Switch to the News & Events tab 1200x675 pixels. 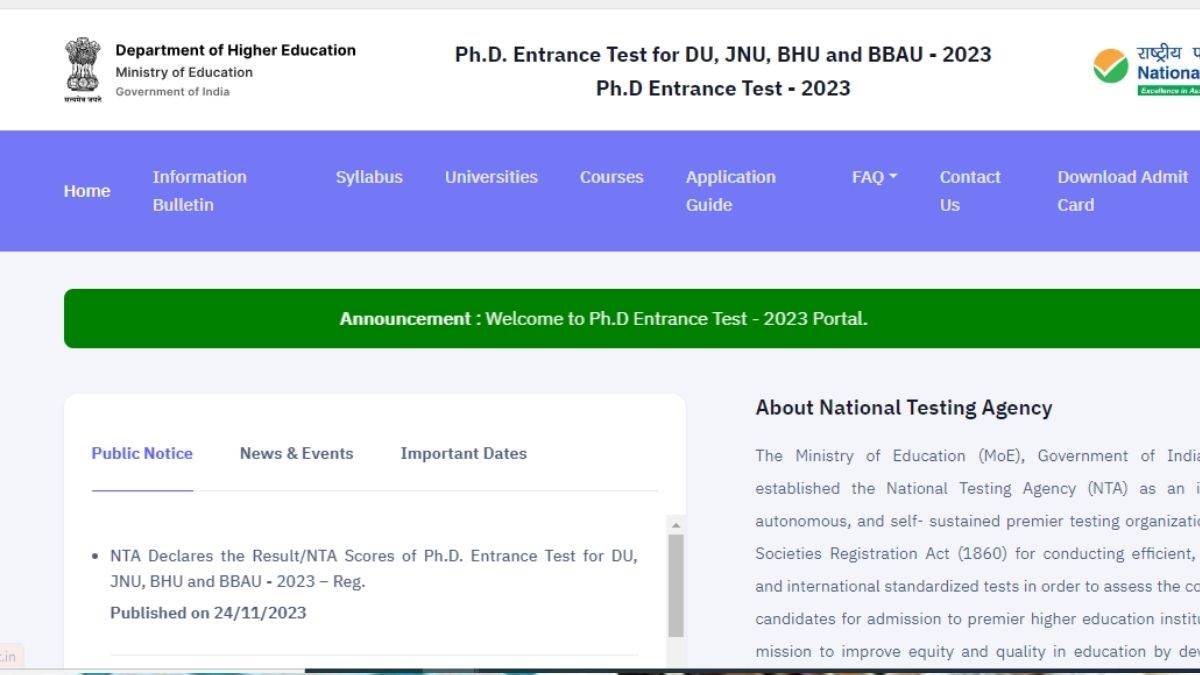tap(296, 453)
